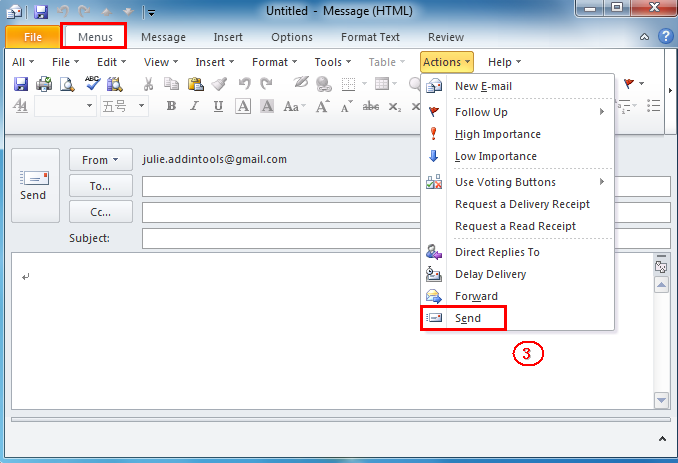Image resolution: width=678 pixels, height=463 pixels.
Task: Click the Shrink Font icon
Action: pos(346,106)
